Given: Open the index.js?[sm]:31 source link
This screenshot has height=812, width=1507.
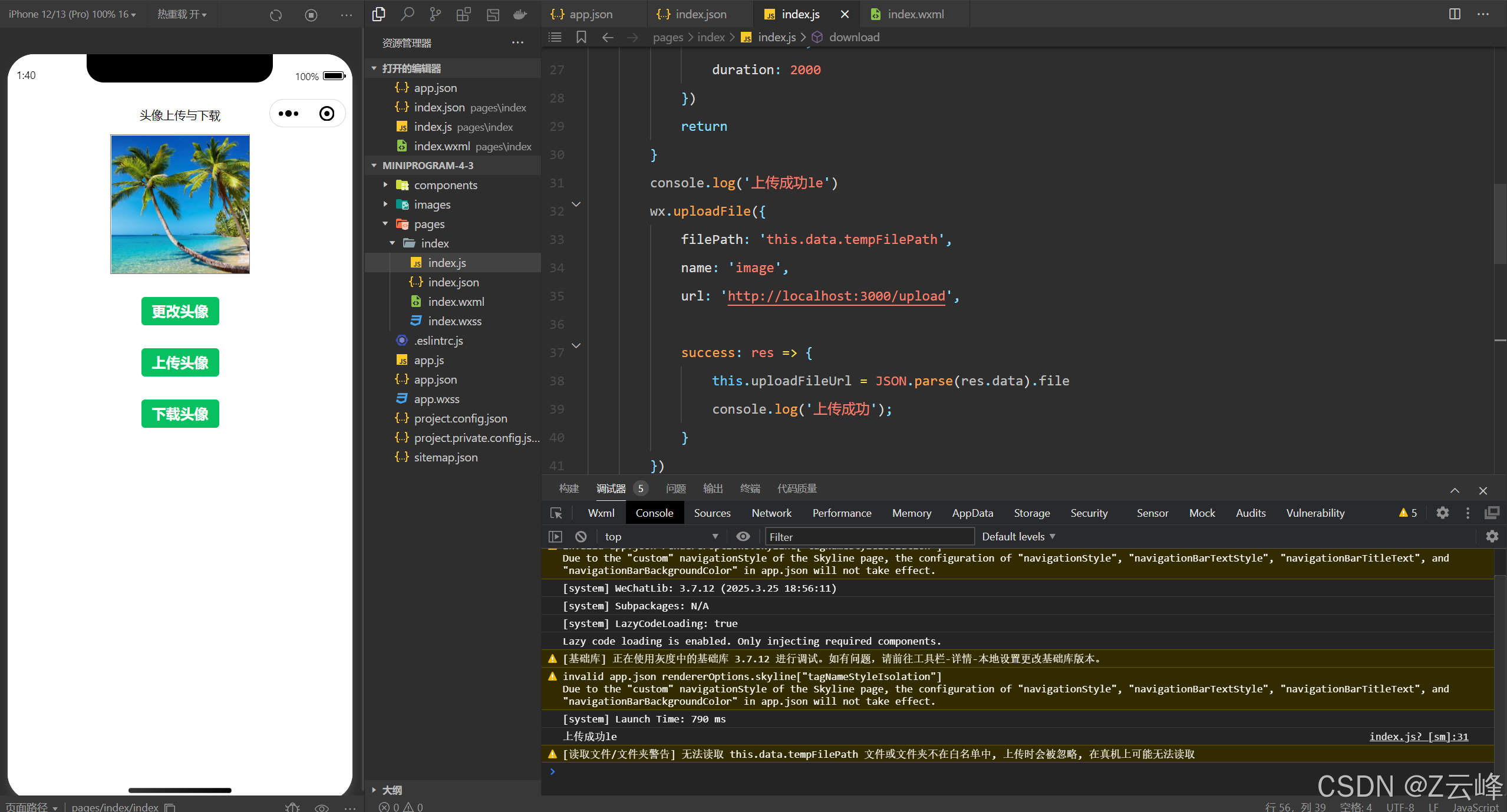Looking at the screenshot, I should (1418, 737).
